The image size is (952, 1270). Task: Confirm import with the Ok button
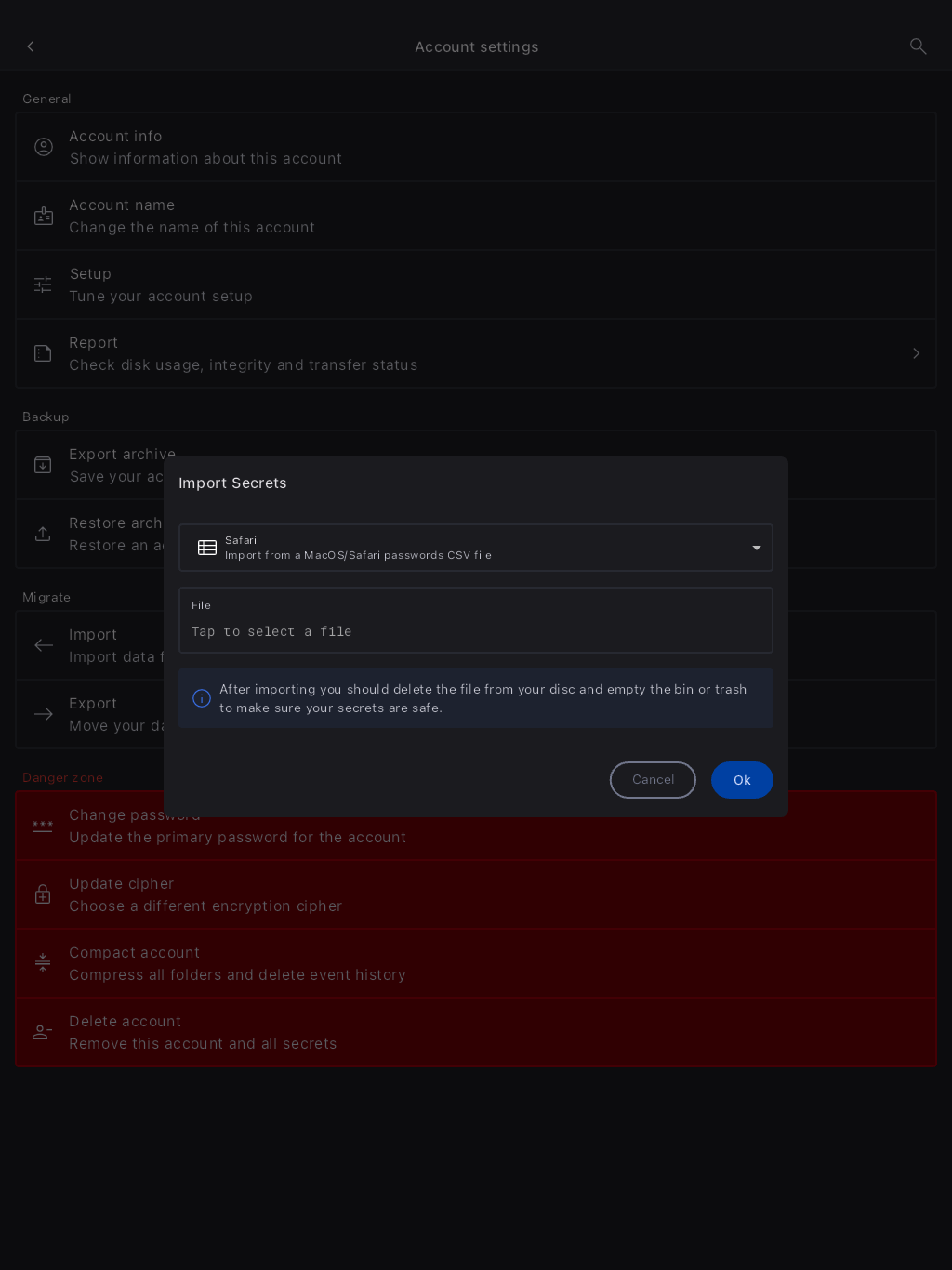(742, 780)
